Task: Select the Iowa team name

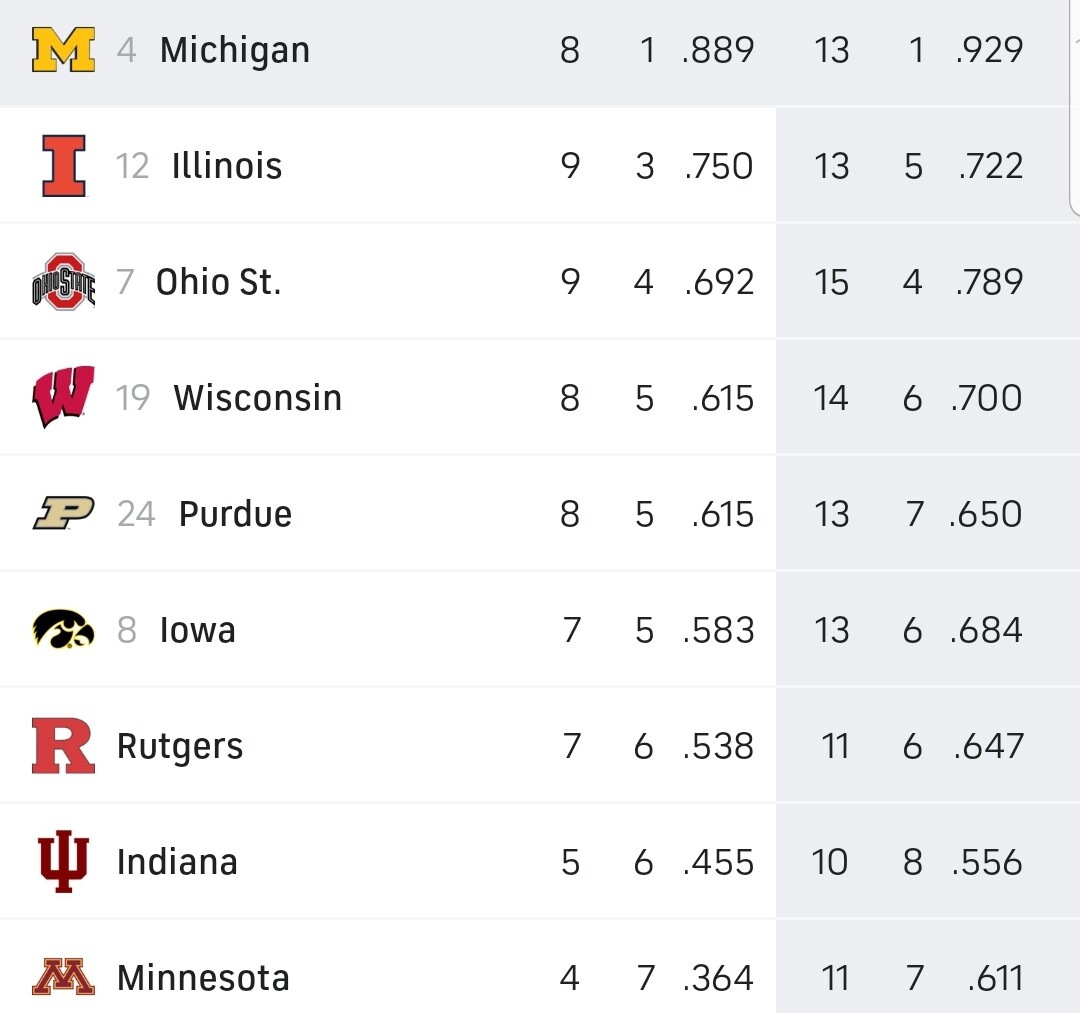Action: (198, 630)
